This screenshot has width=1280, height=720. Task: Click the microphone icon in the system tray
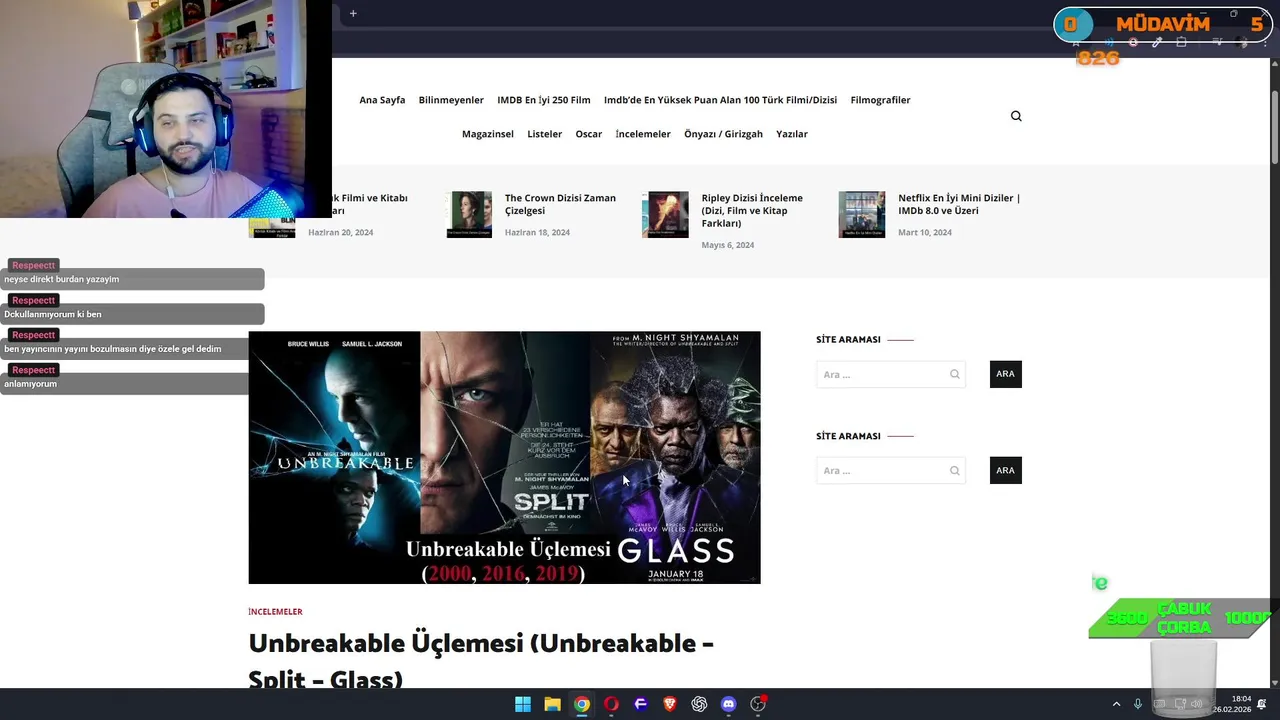coord(1138,704)
